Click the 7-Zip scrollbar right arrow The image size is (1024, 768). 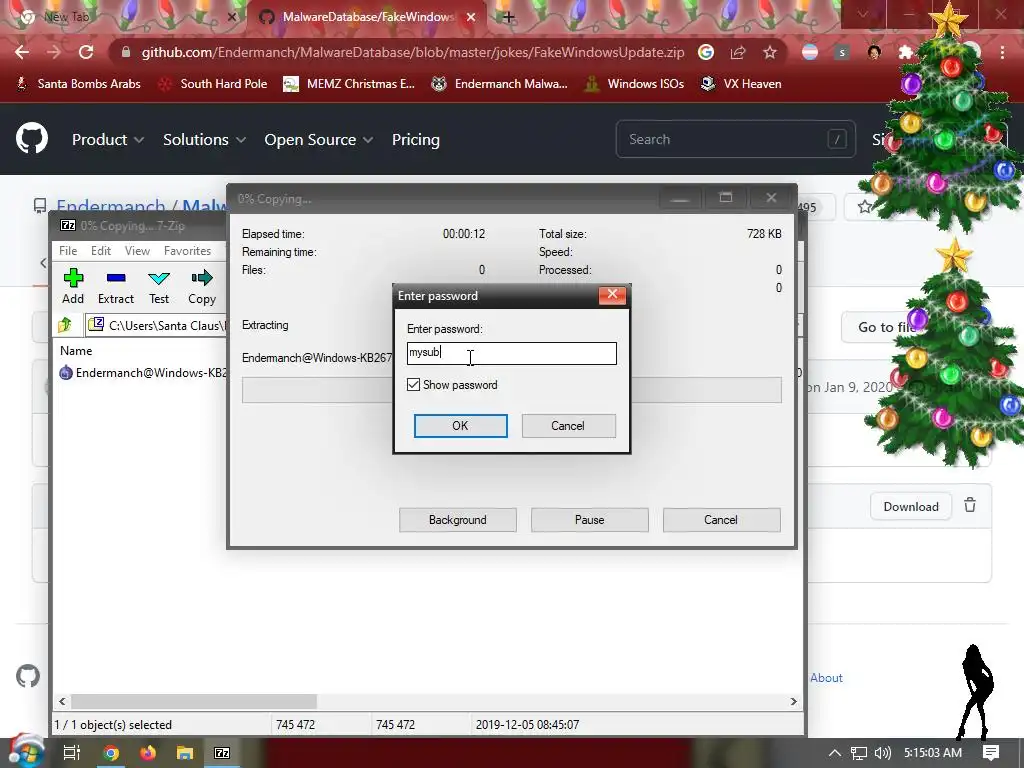pyautogui.click(x=793, y=701)
